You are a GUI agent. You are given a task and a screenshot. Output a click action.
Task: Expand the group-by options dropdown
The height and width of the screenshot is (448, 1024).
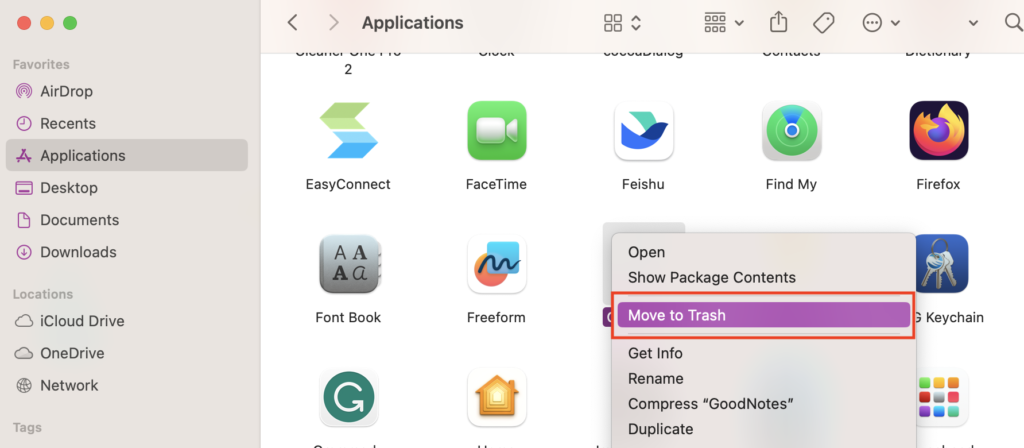pos(724,22)
